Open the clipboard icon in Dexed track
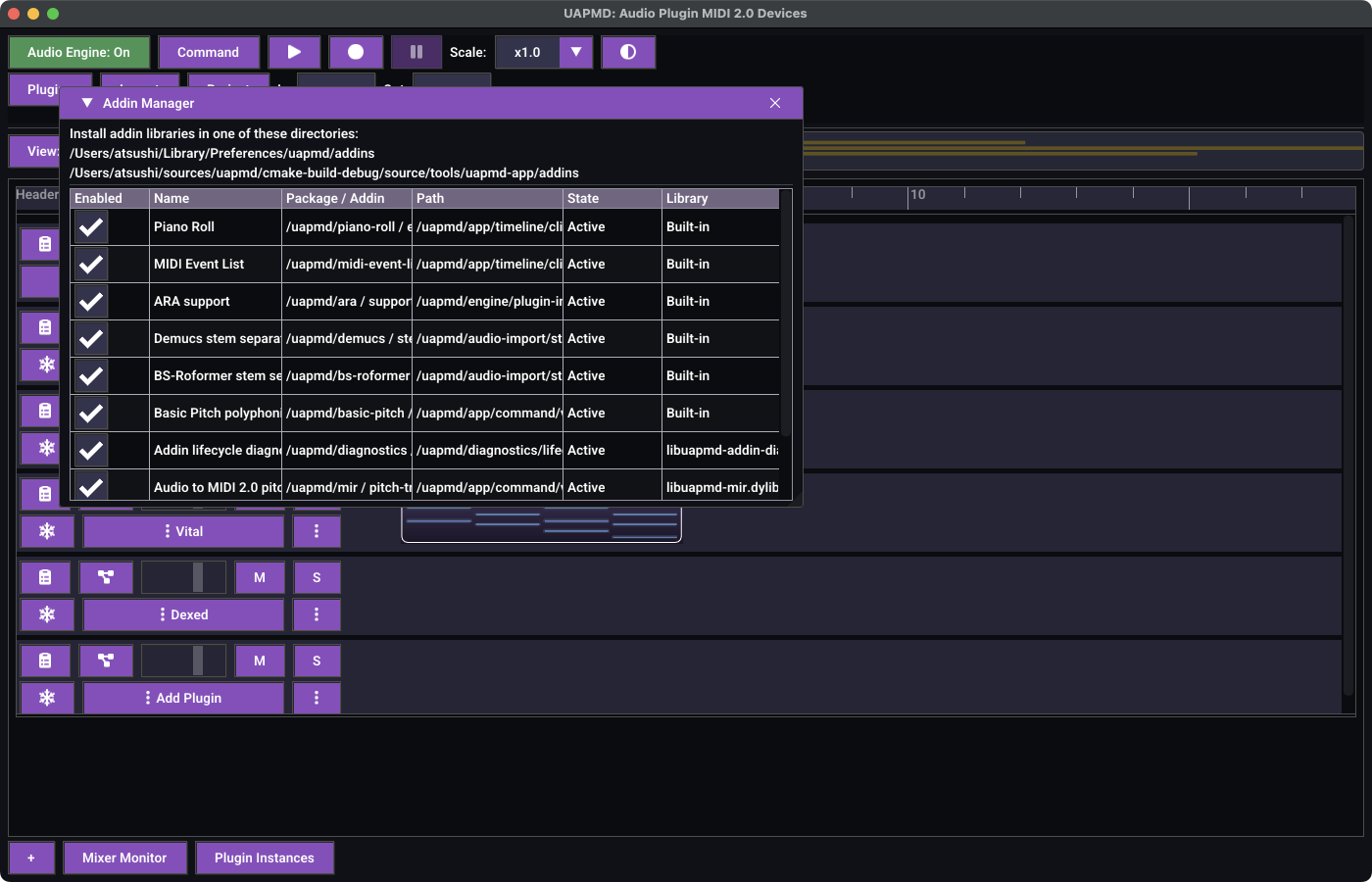 pyautogui.click(x=45, y=577)
